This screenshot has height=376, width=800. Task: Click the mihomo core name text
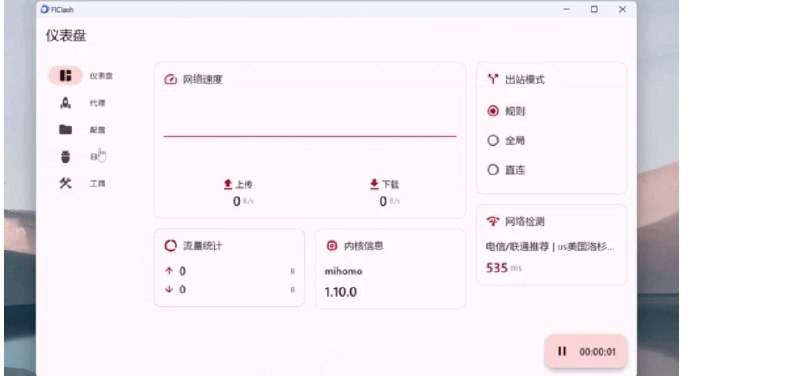pyautogui.click(x=343, y=271)
